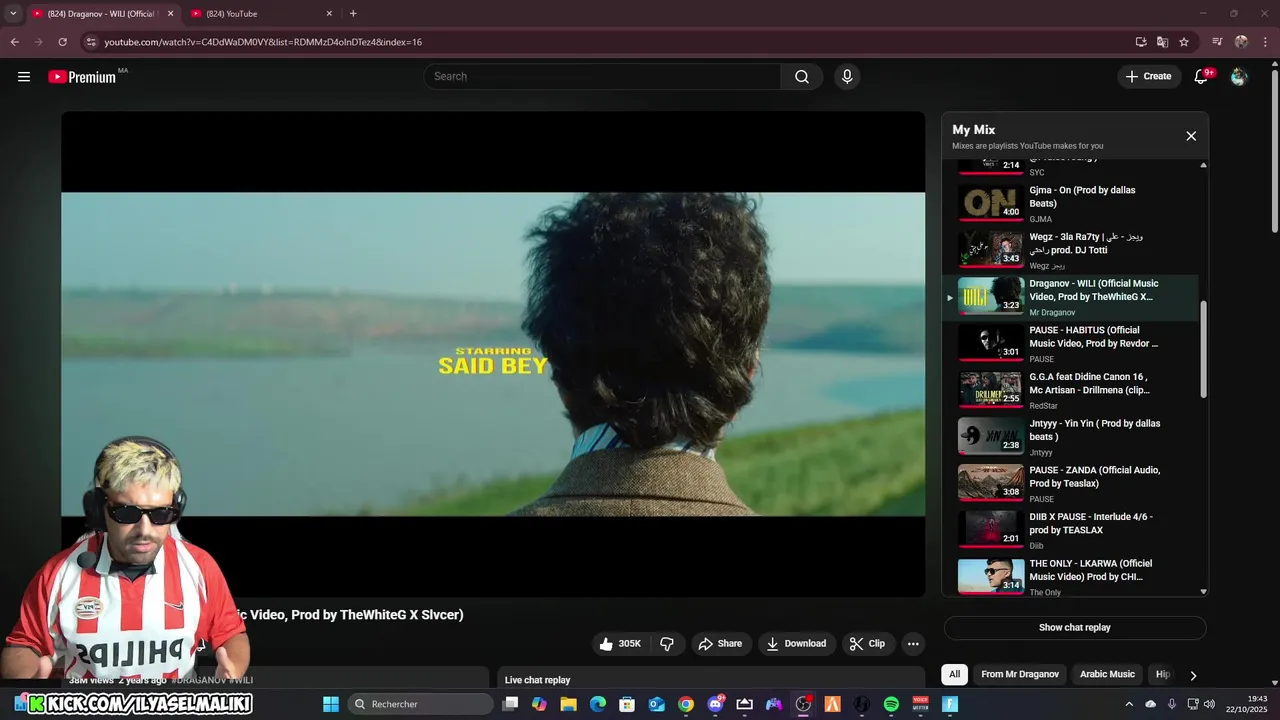Screen dimensions: 1280x720
Task: Open the YouTube account avatar menu
Action: [x=1239, y=77]
